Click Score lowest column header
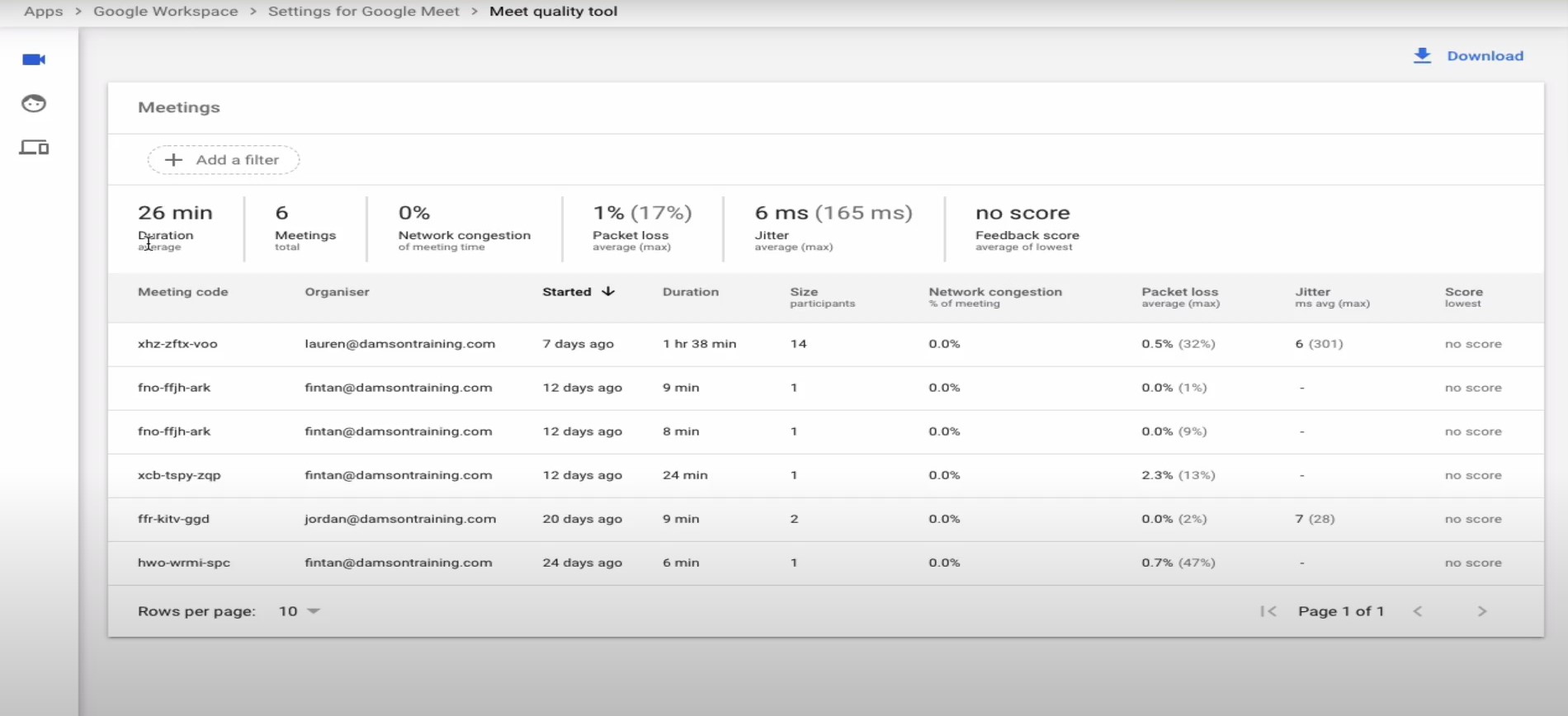The image size is (1568, 716). [1464, 297]
